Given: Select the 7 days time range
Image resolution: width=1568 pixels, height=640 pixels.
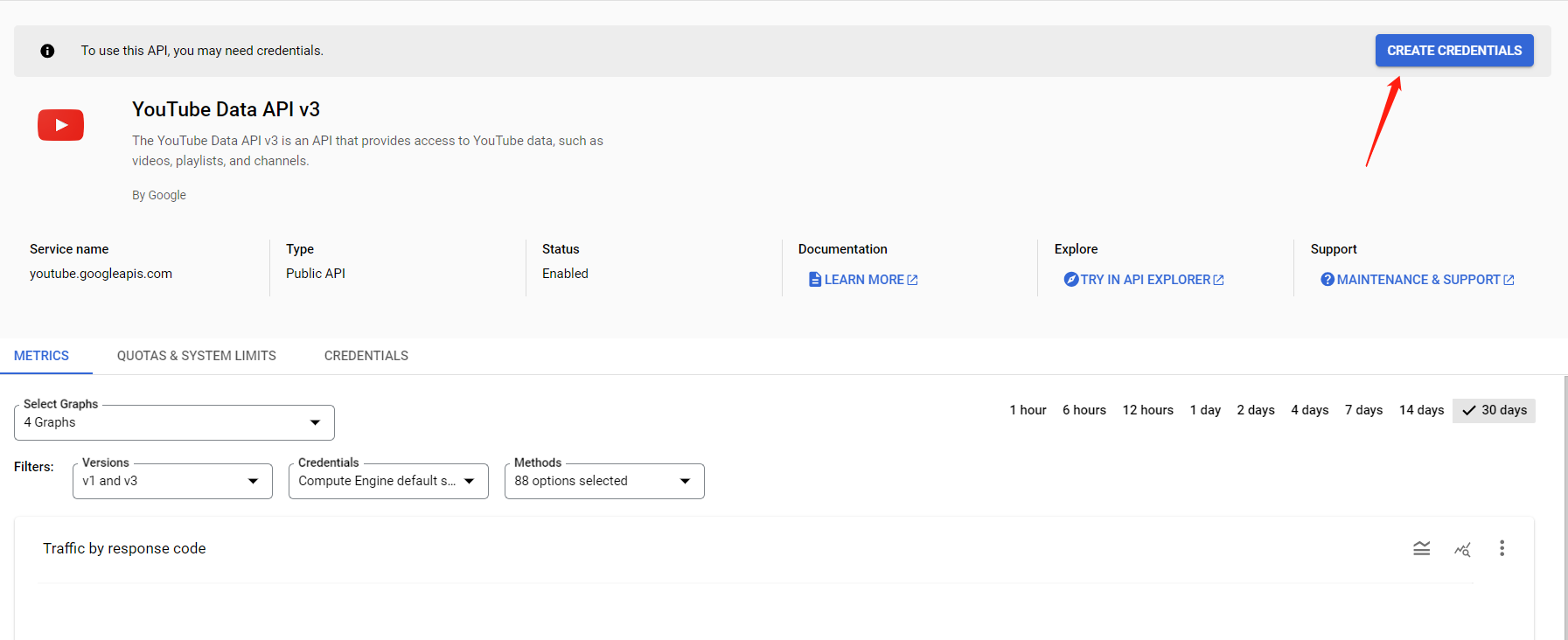Looking at the screenshot, I should 1363,410.
